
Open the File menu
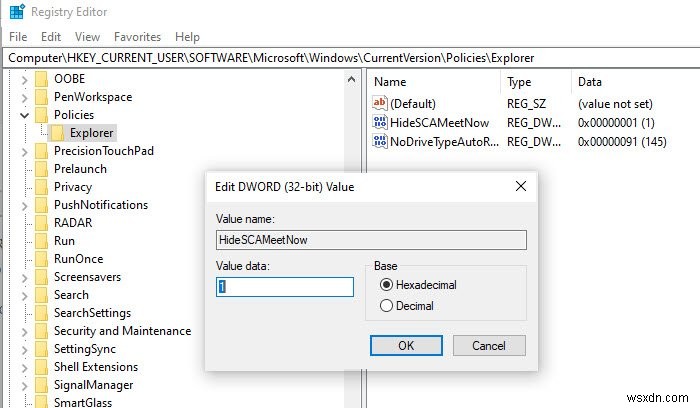(x=18, y=37)
